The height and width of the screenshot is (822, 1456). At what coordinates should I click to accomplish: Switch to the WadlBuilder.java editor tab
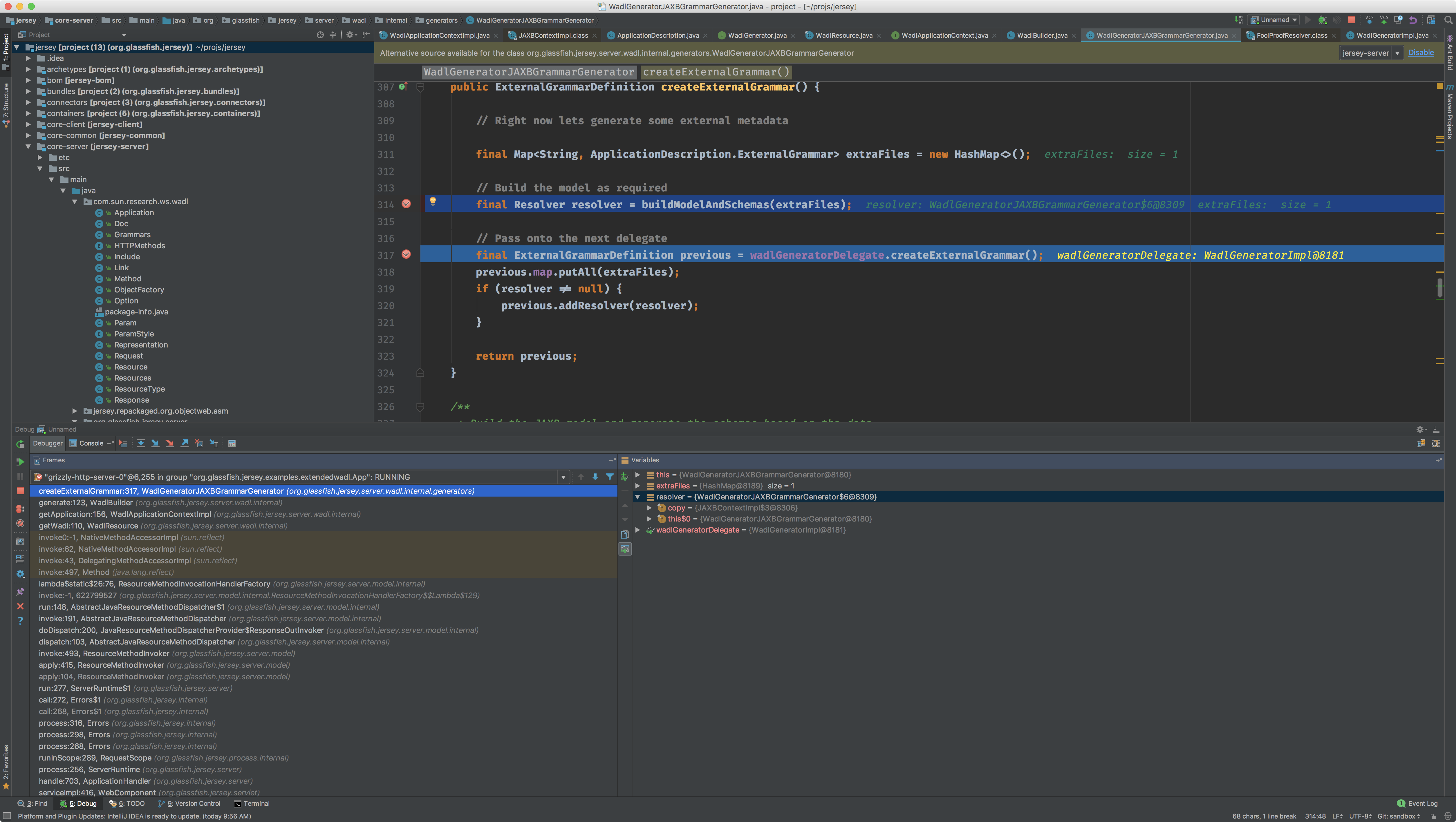tap(1042, 35)
